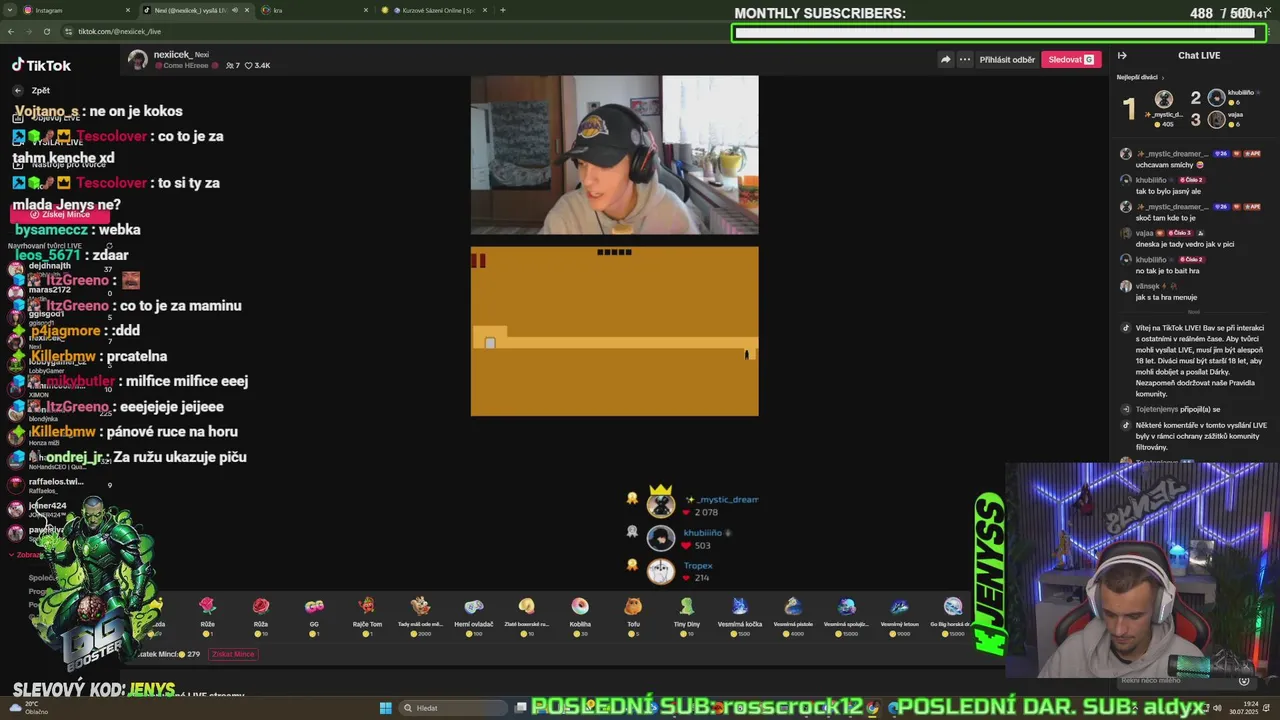Image resolution: width=1280 pixels, height=720 pixels.
Task: Send the Zlaté boxerské rukavice gift
Action: click(527, 617)
